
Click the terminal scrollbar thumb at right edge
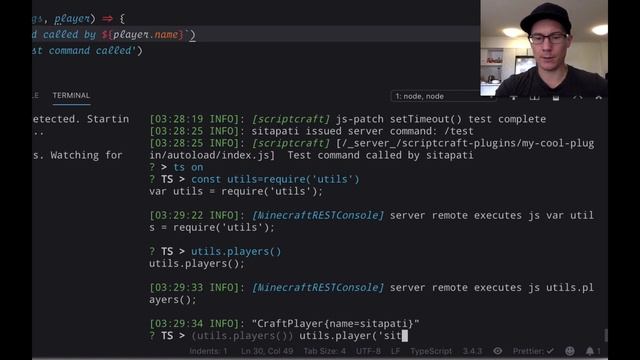[606, 336]
